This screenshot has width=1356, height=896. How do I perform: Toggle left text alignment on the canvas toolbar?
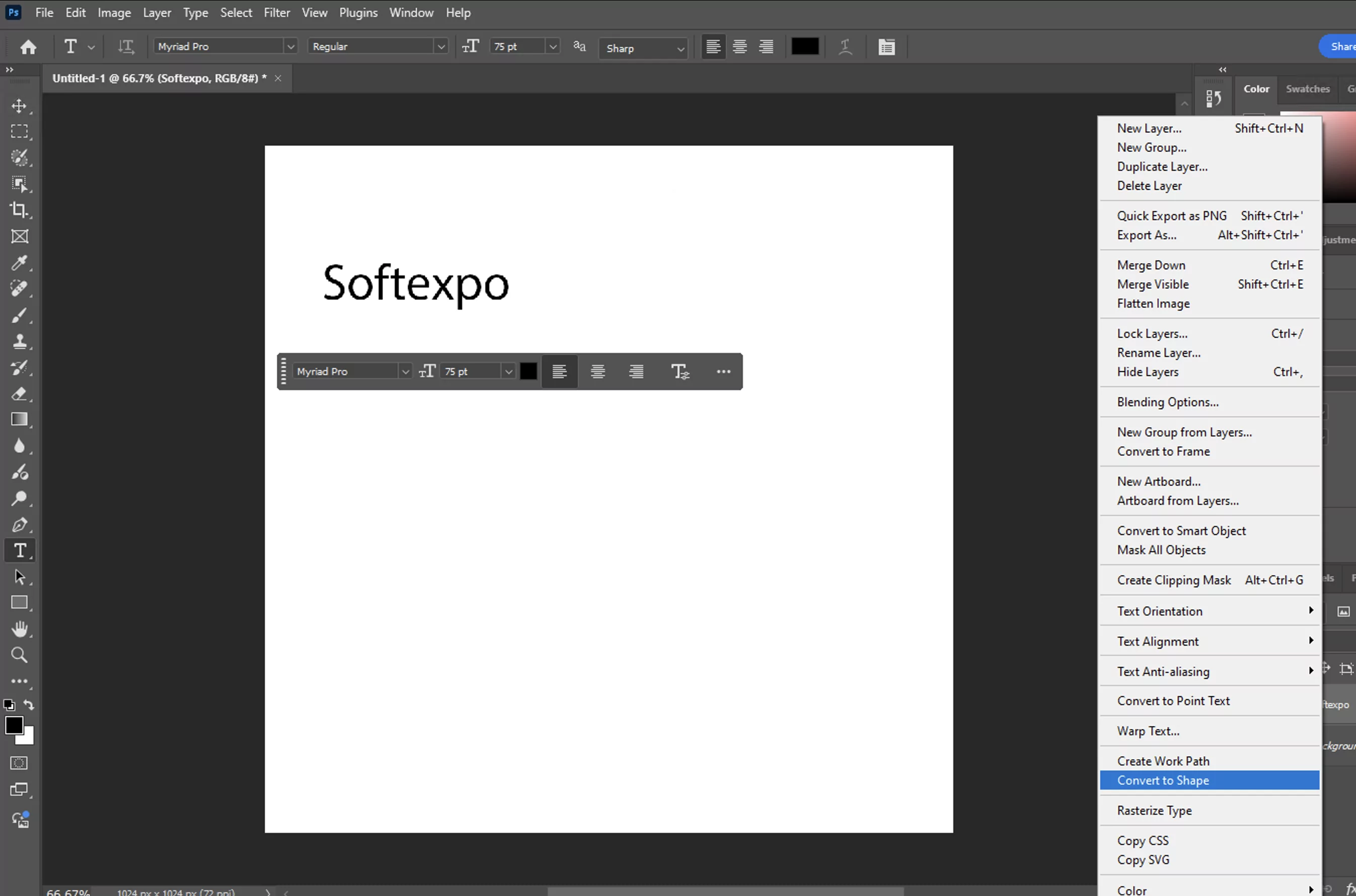point(559,371)
